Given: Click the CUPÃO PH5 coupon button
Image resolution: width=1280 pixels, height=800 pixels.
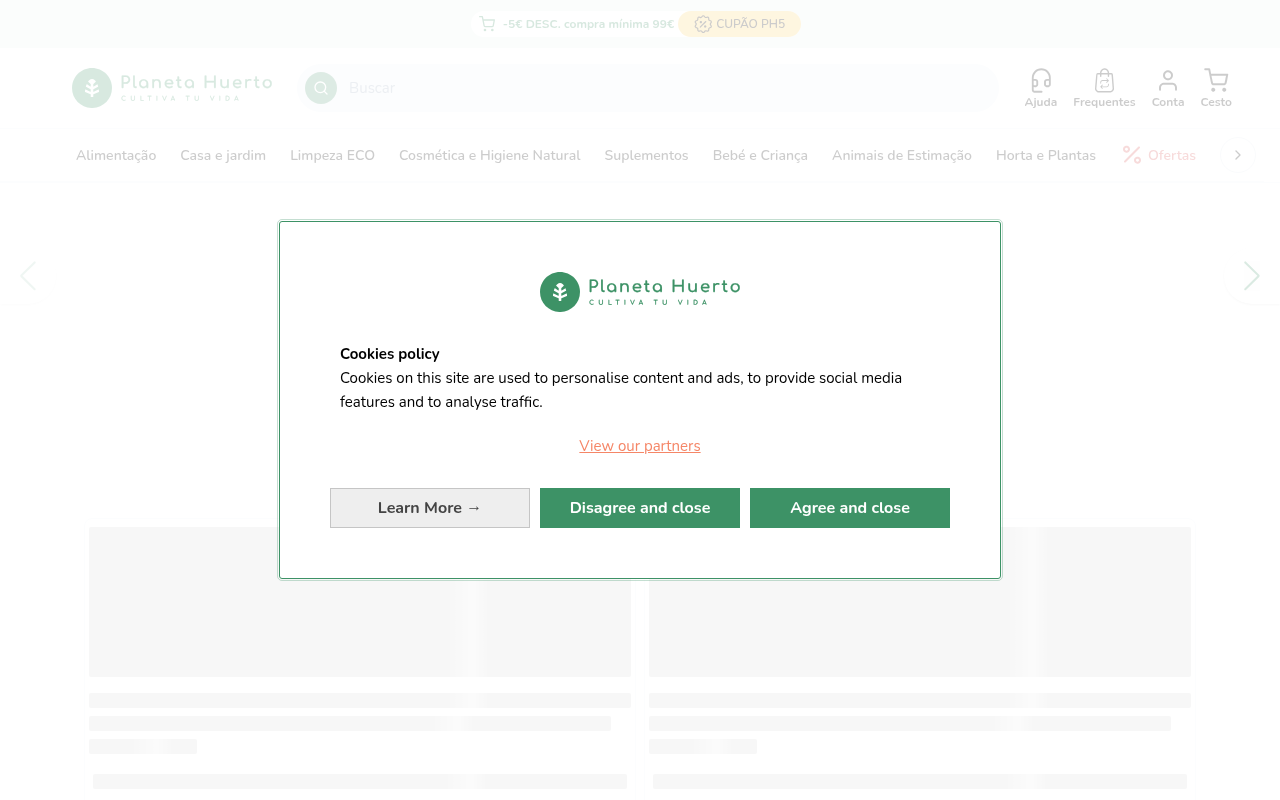Looking at the screenshot, I should tap(740, 24).
